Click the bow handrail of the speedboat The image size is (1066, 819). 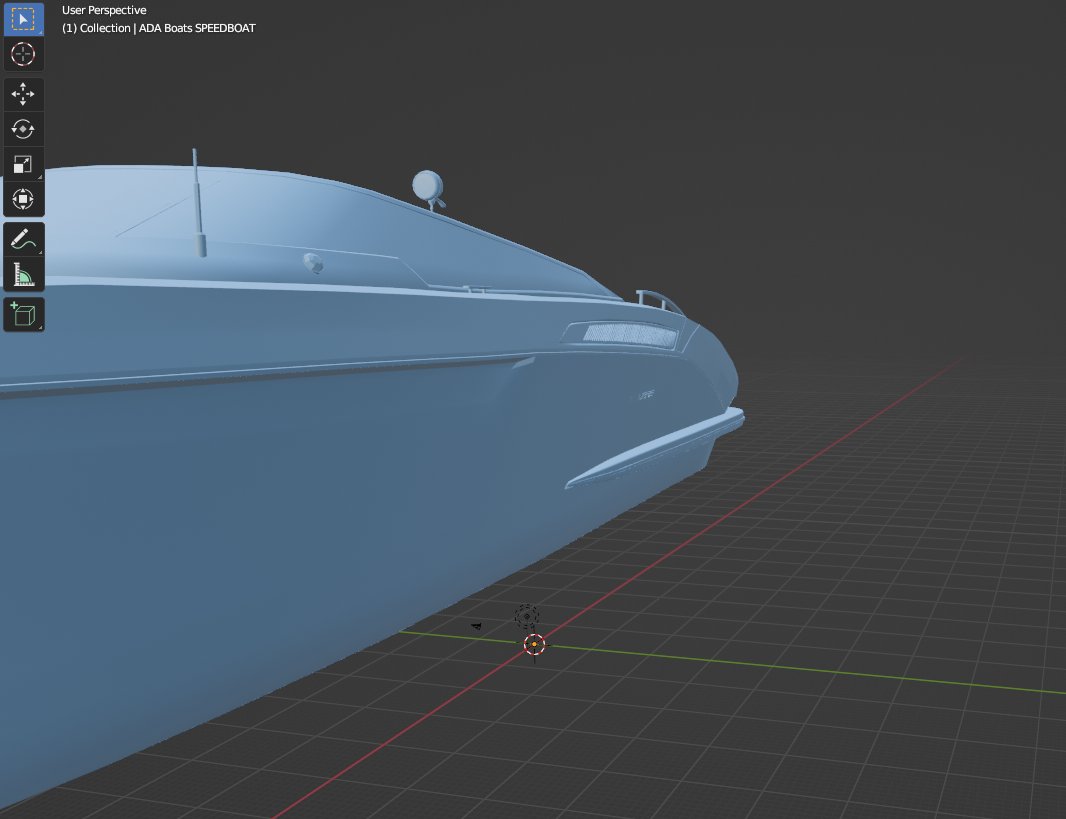(658, 300)
